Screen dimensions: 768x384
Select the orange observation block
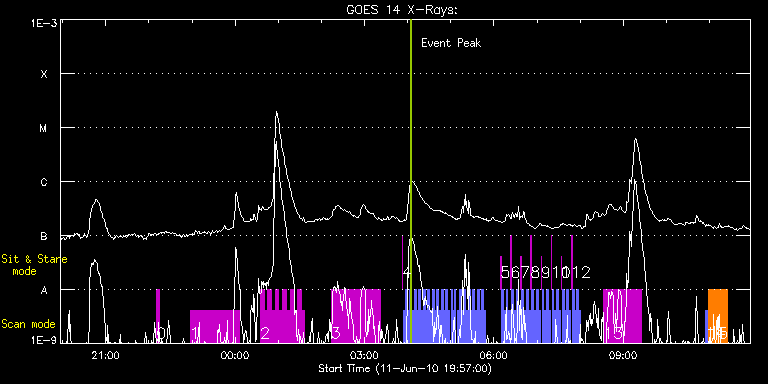click(x=718, y=316)
